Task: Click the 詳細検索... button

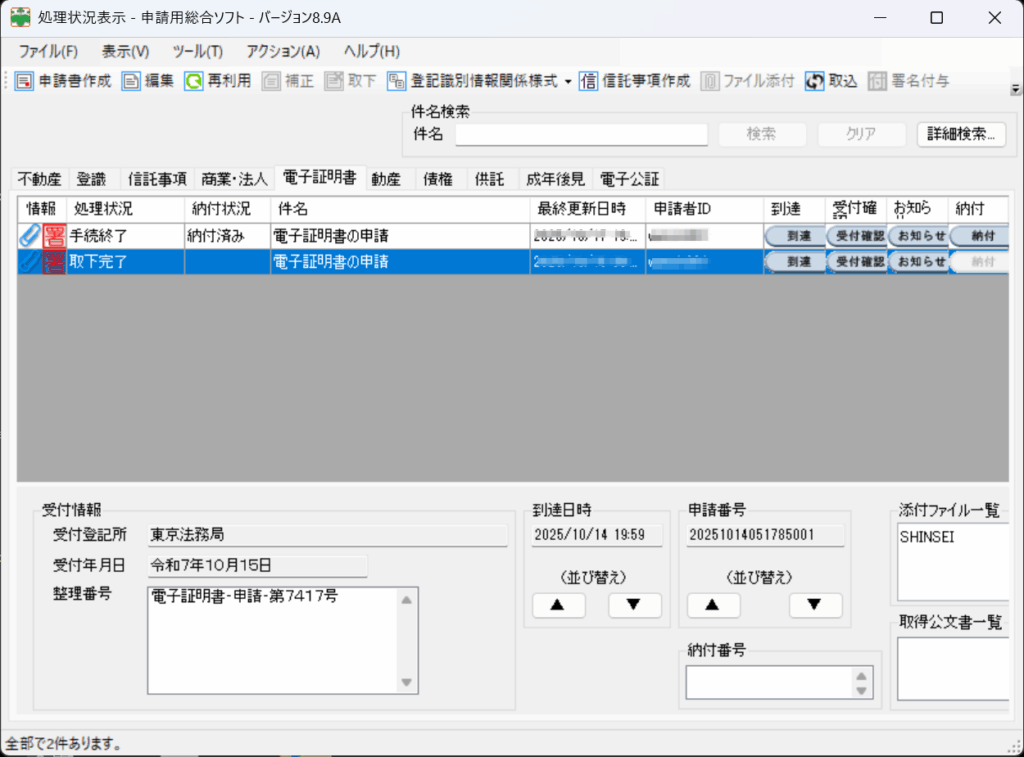Action: 960,135
